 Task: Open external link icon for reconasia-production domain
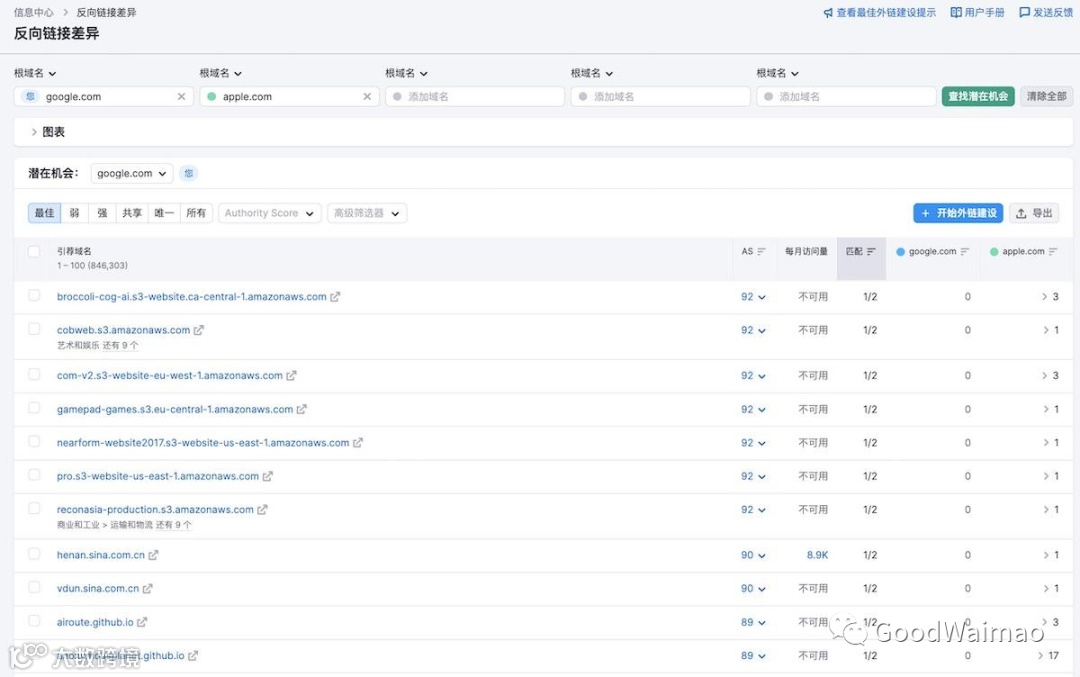click(262, 510)
